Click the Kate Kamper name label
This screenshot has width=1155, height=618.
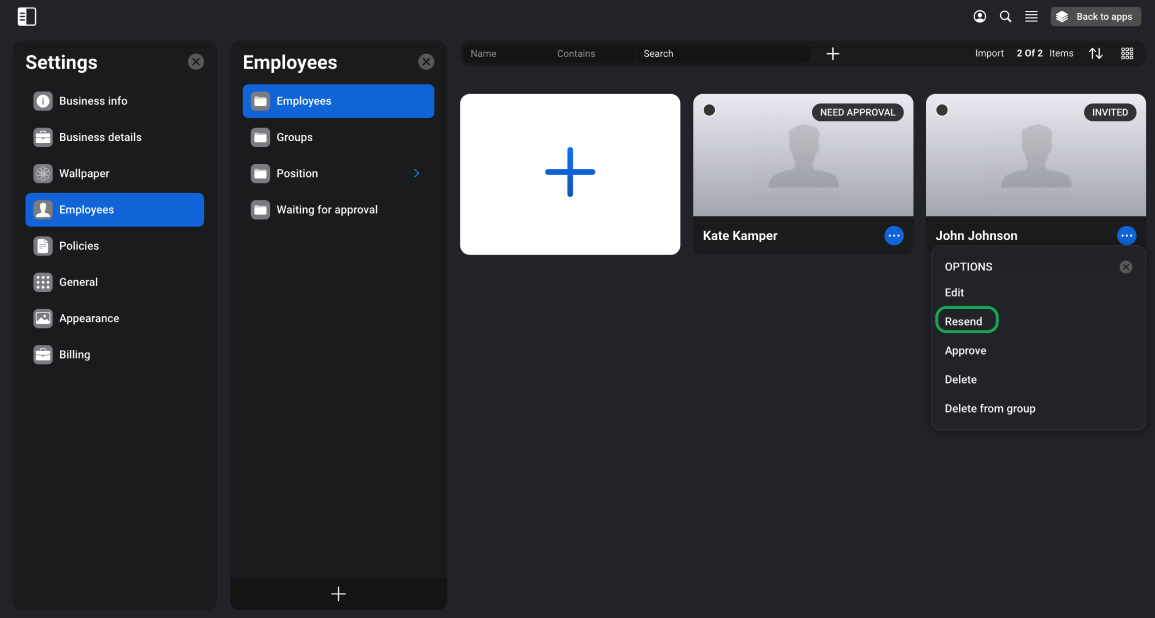(740, 236)
